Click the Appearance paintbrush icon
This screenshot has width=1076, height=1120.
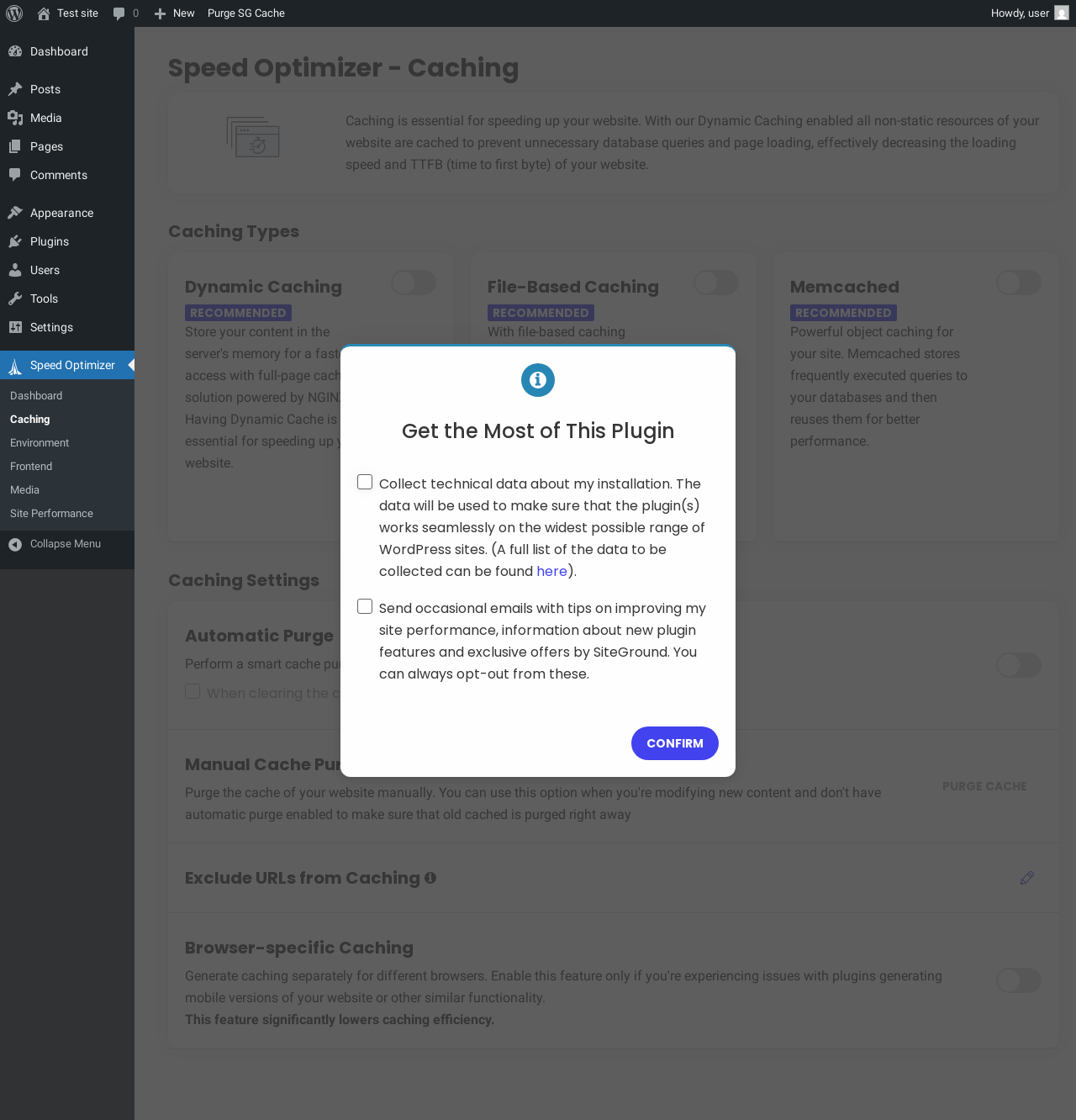click(x=15, y=213)
